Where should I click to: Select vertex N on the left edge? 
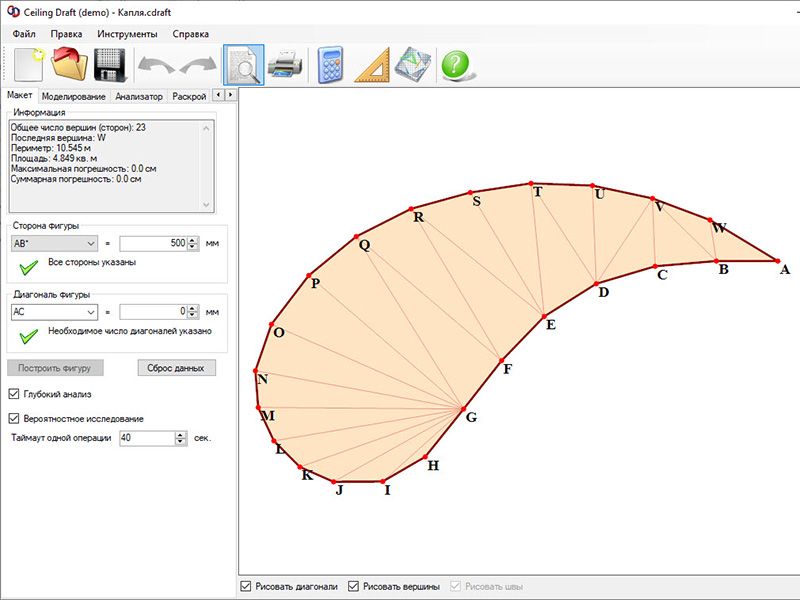(x=256, y=371)
